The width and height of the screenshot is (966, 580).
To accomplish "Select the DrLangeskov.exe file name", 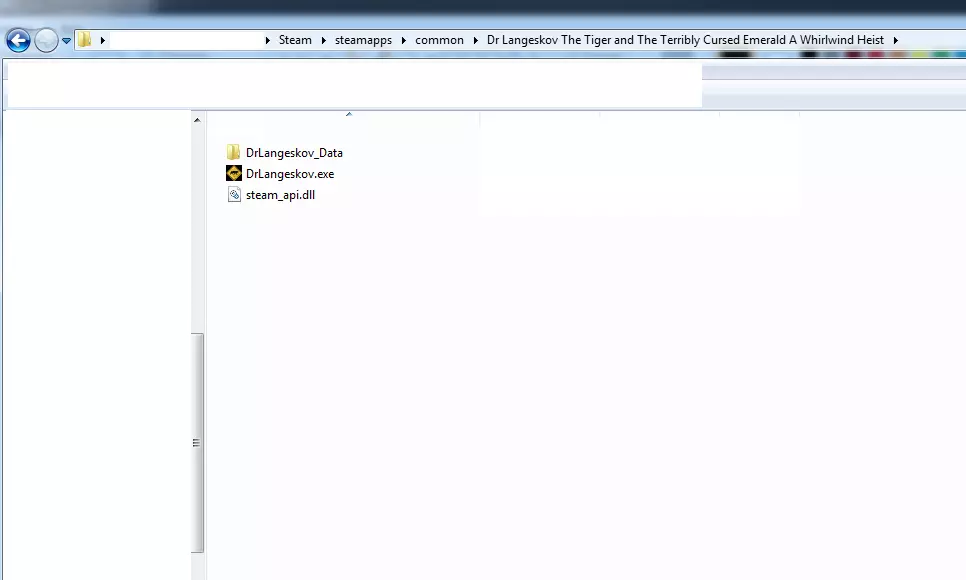I will tap(290, 174).
